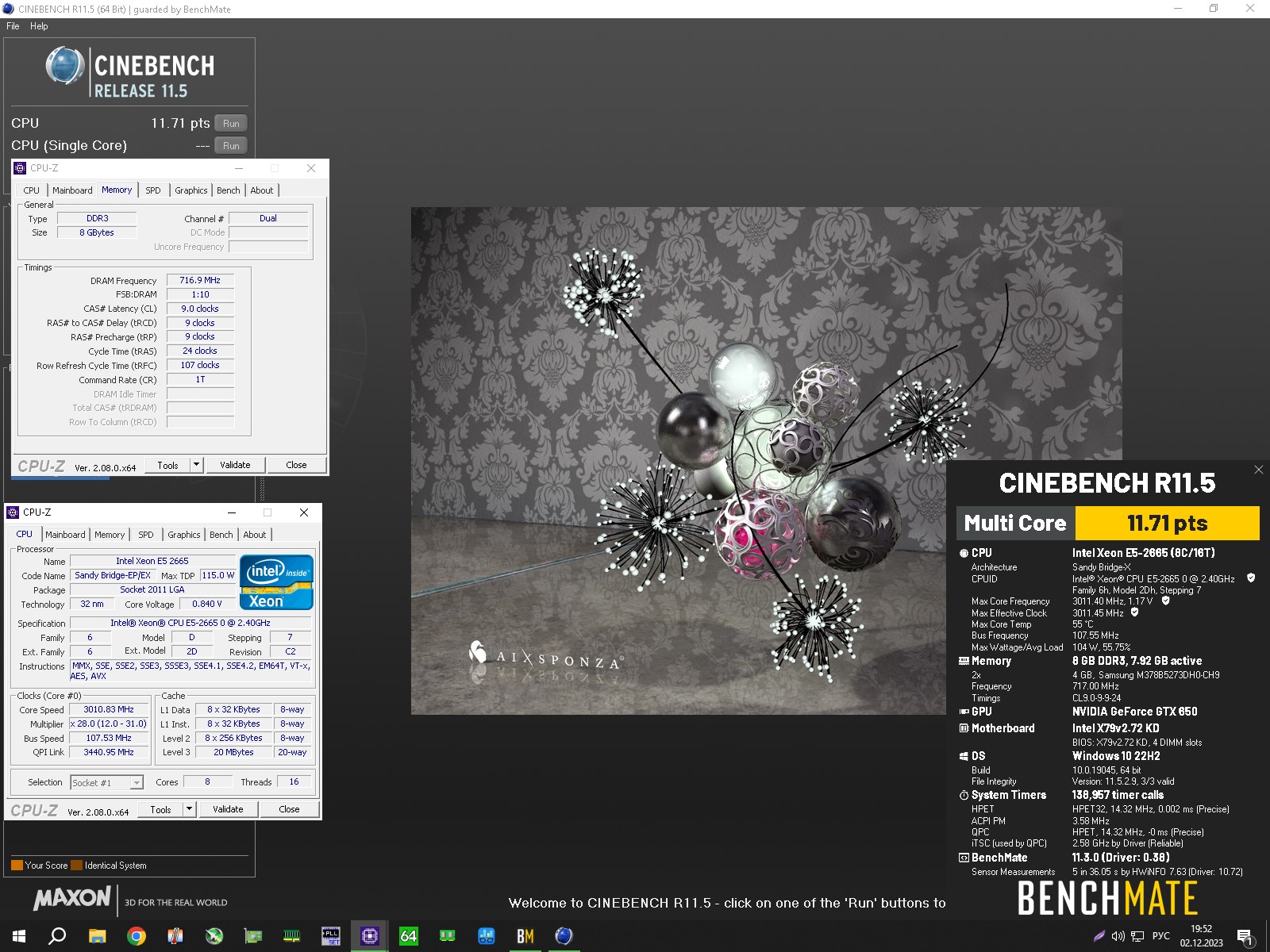Open the green PCI card taskbar icon
The width and height of the screenshot is (1270, 952).
(253, 936)
